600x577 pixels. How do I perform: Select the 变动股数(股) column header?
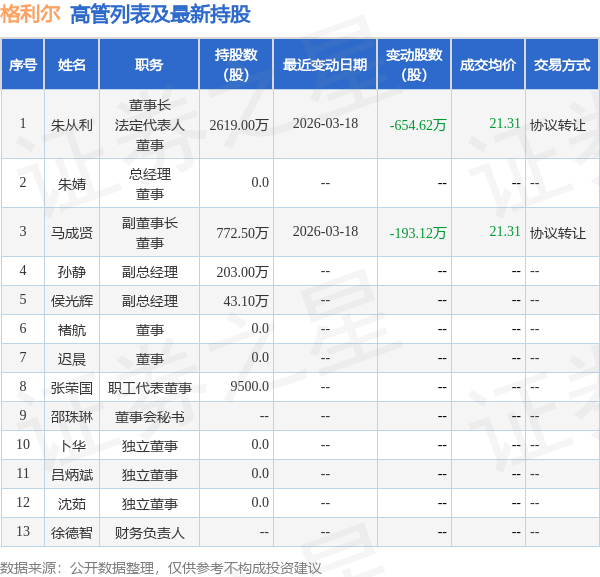coord(414,65)
